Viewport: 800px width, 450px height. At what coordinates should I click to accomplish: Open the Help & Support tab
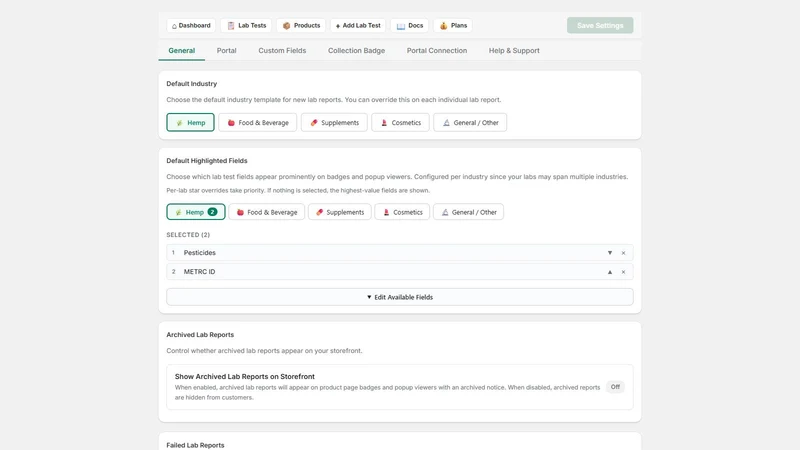click(x=514, y=51)
